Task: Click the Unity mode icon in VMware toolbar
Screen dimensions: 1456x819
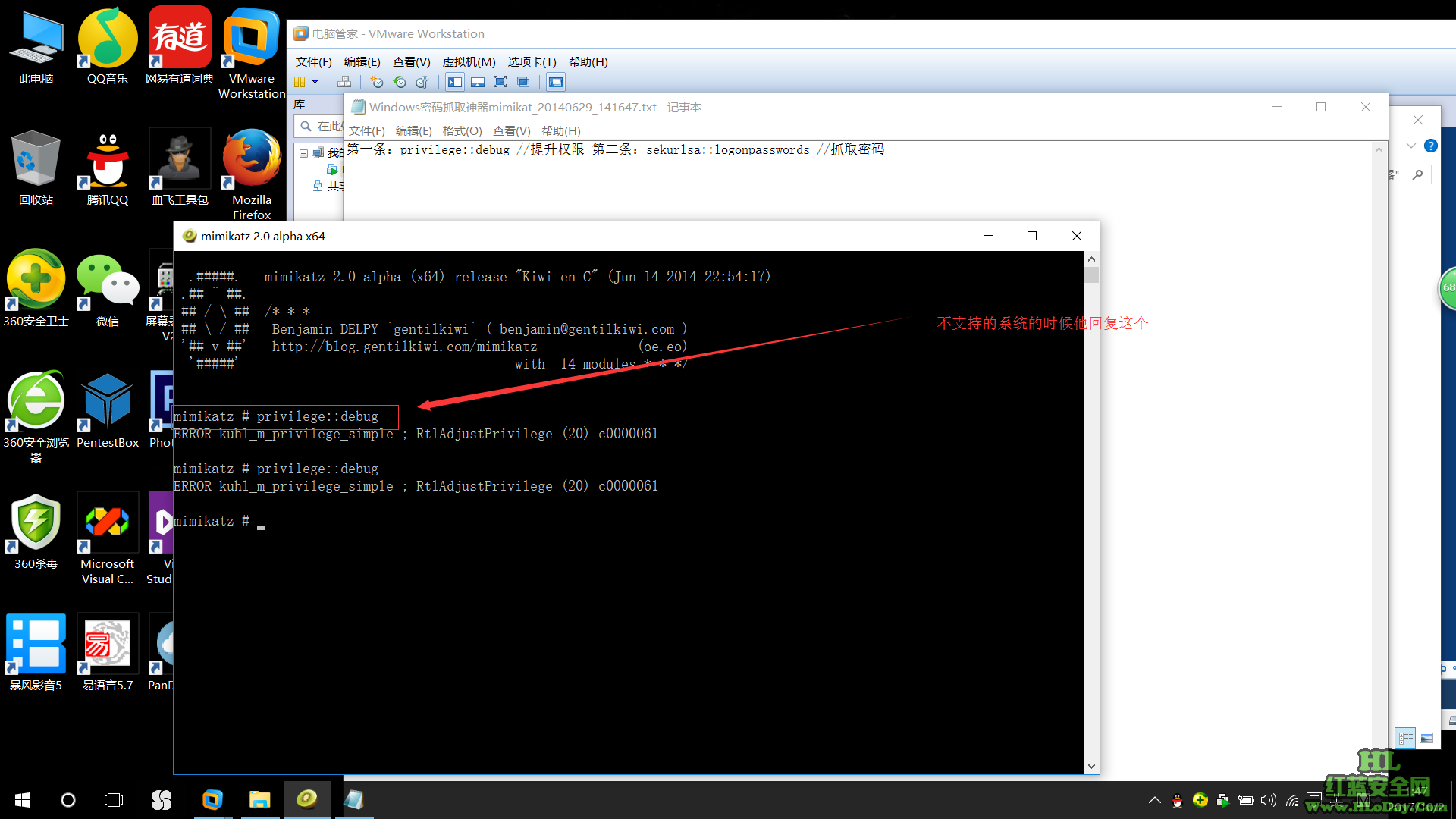Action: tap(523, 82)
